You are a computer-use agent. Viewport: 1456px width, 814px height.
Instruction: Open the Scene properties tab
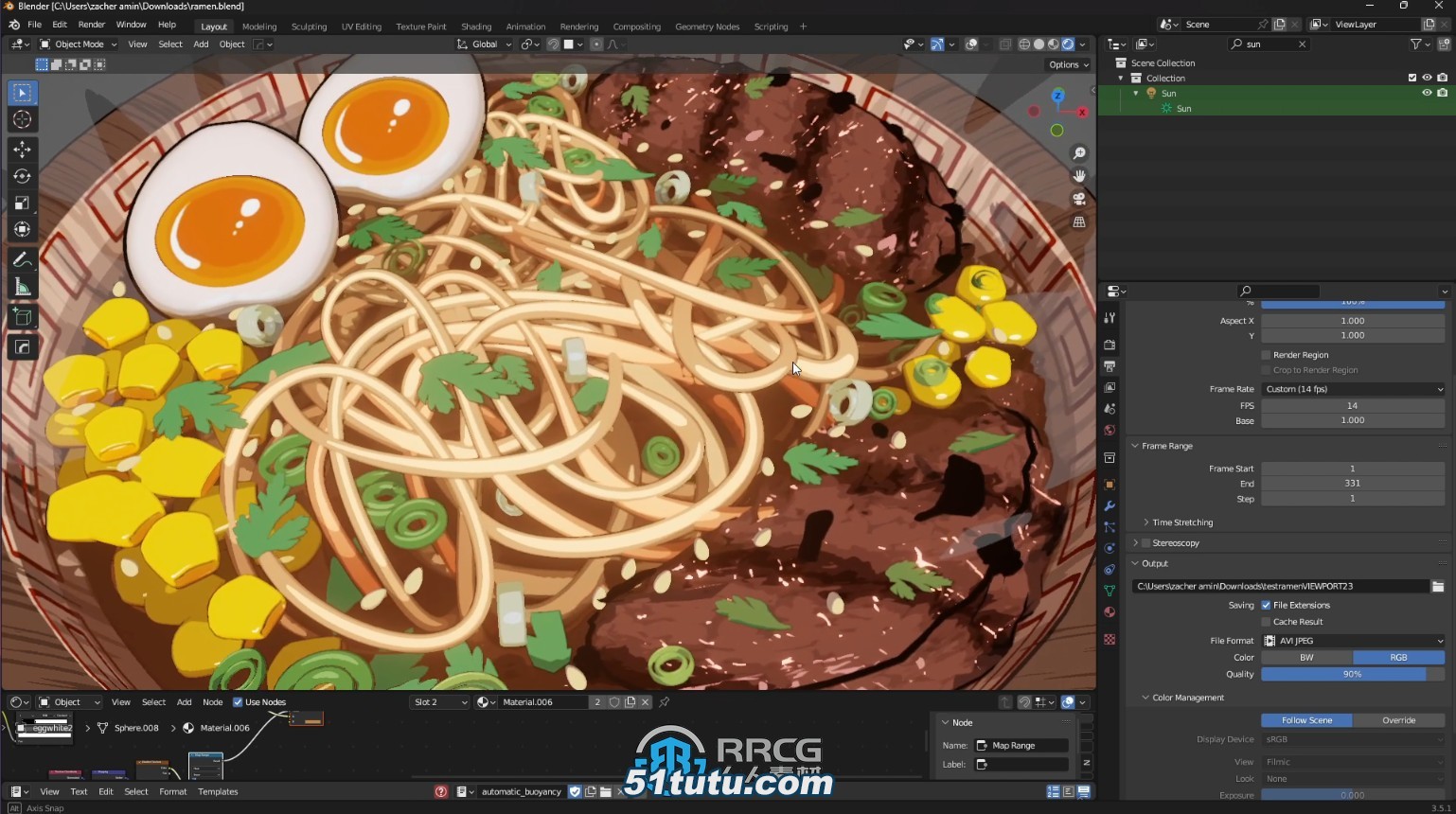(x=1110, y=409)
